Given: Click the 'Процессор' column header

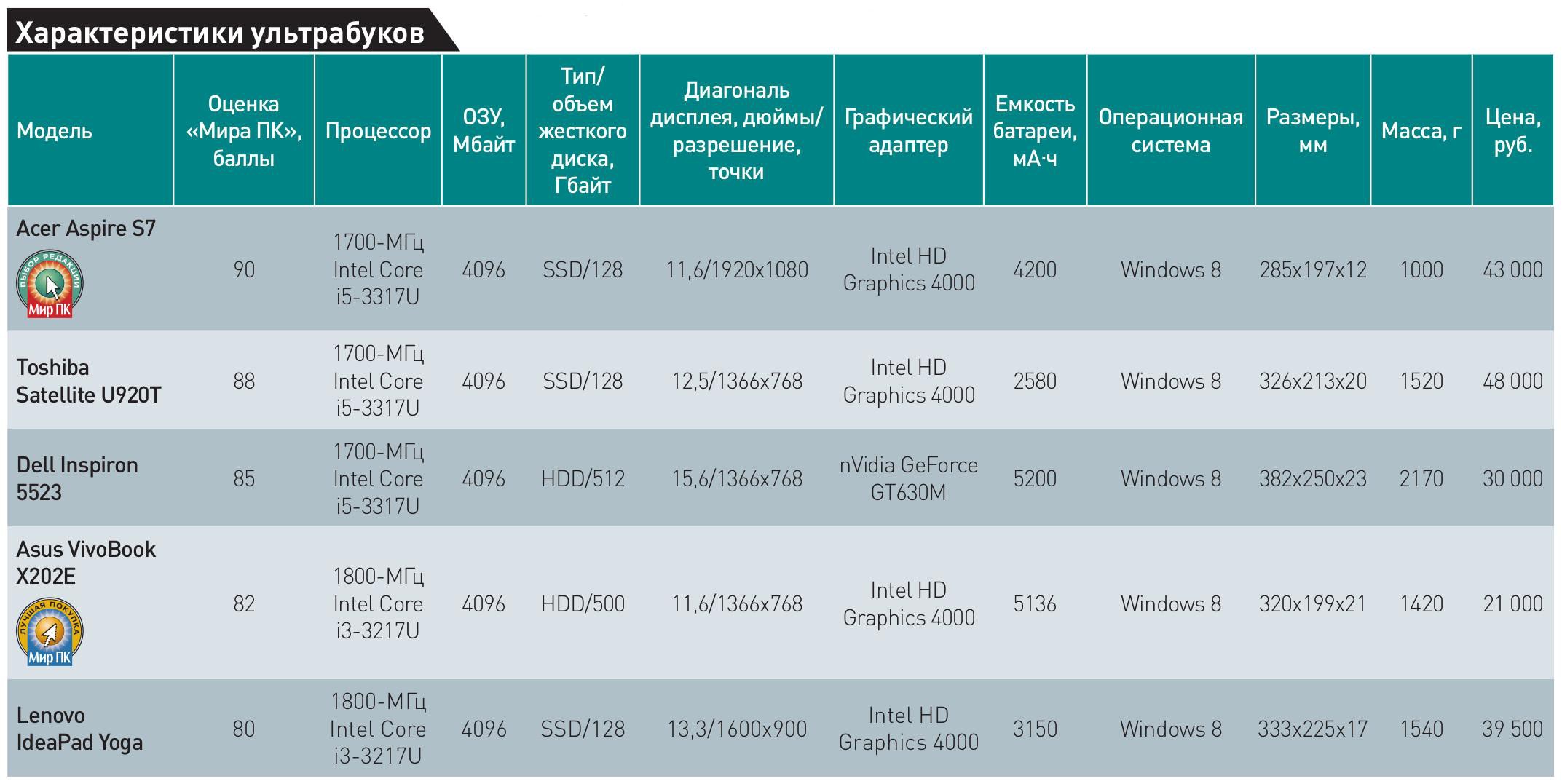Looking at the screenshot, I should coord(378,131).
